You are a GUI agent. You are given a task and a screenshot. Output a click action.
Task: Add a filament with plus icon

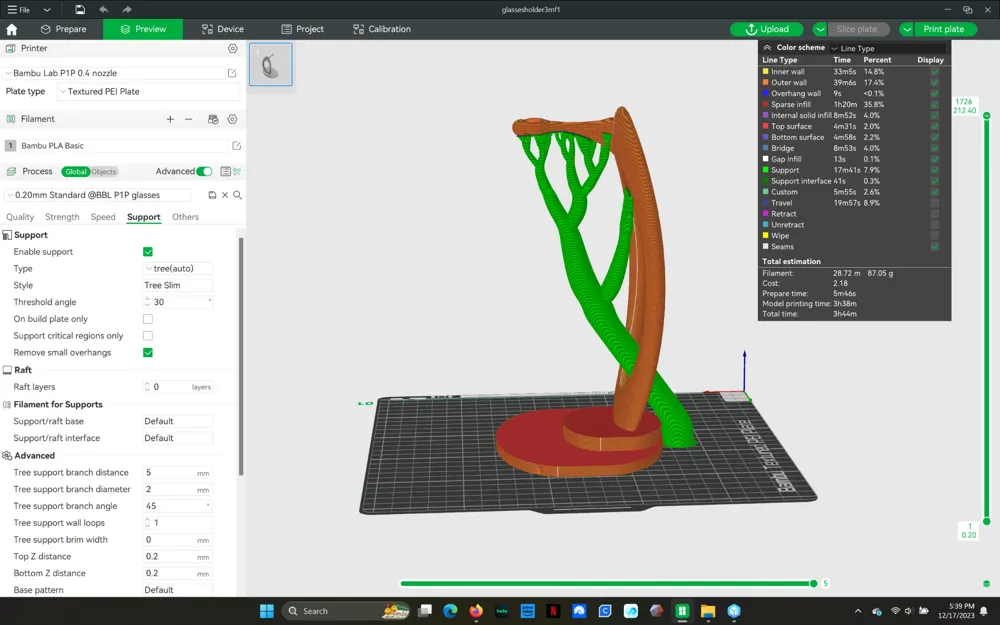(170, 119)
